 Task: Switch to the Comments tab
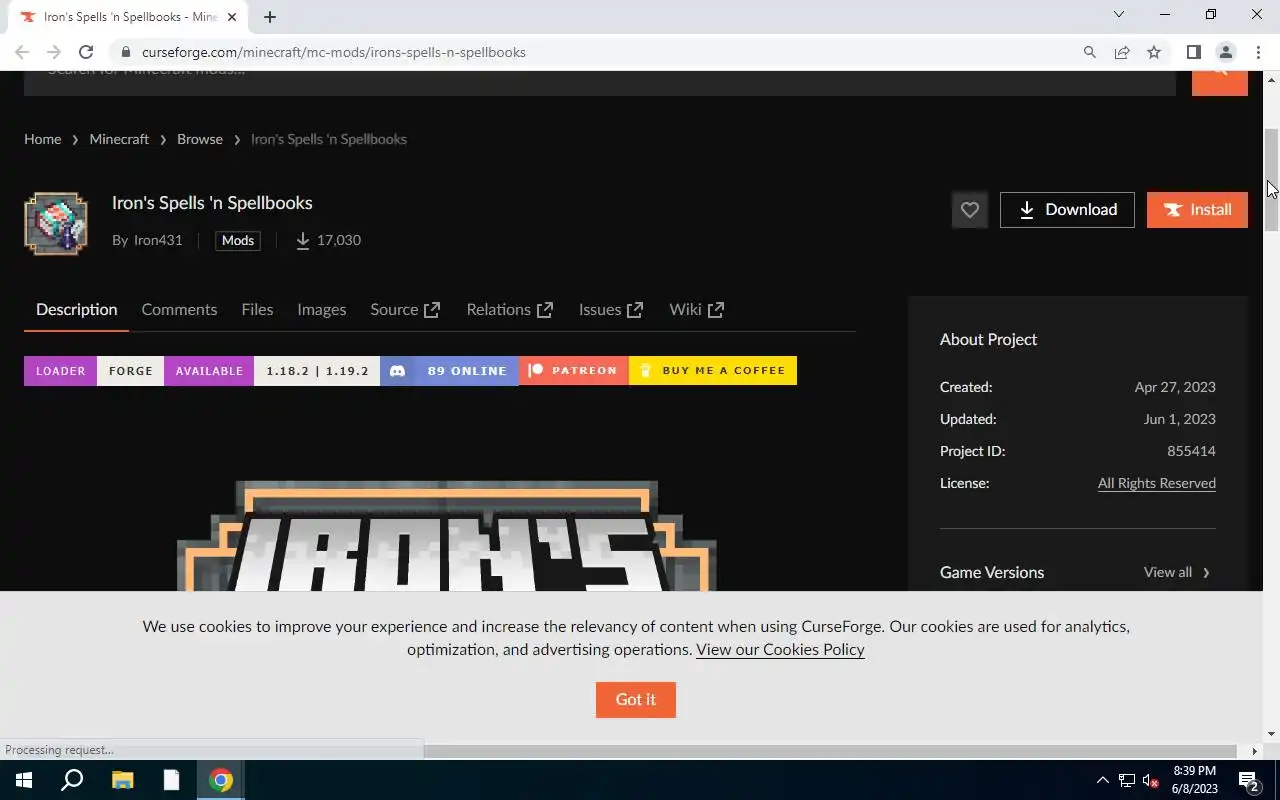coord(179,310)
